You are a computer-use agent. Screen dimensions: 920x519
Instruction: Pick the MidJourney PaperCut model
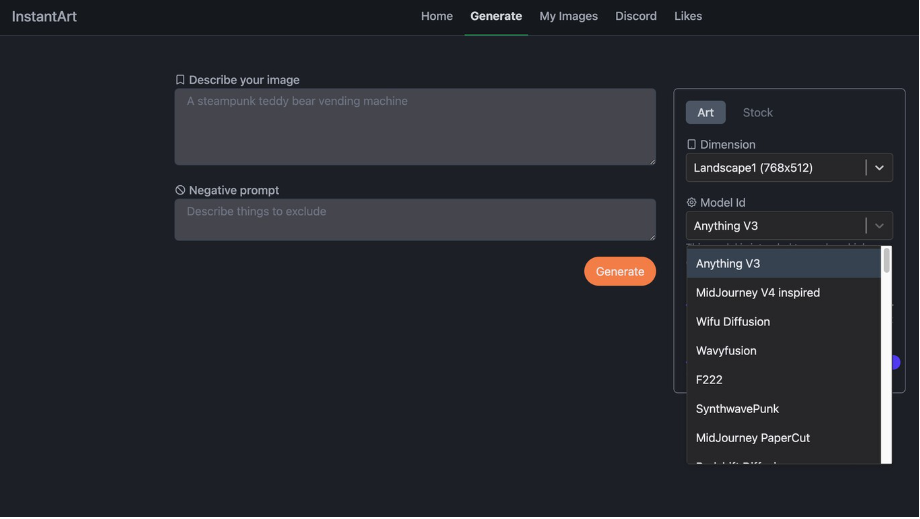click(784, 437)
